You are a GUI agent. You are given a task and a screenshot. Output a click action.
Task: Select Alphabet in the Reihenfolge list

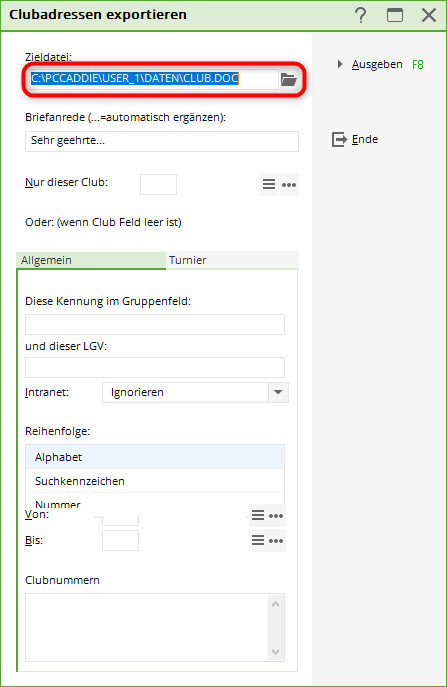pyautogui.click(x=155, y=457)
